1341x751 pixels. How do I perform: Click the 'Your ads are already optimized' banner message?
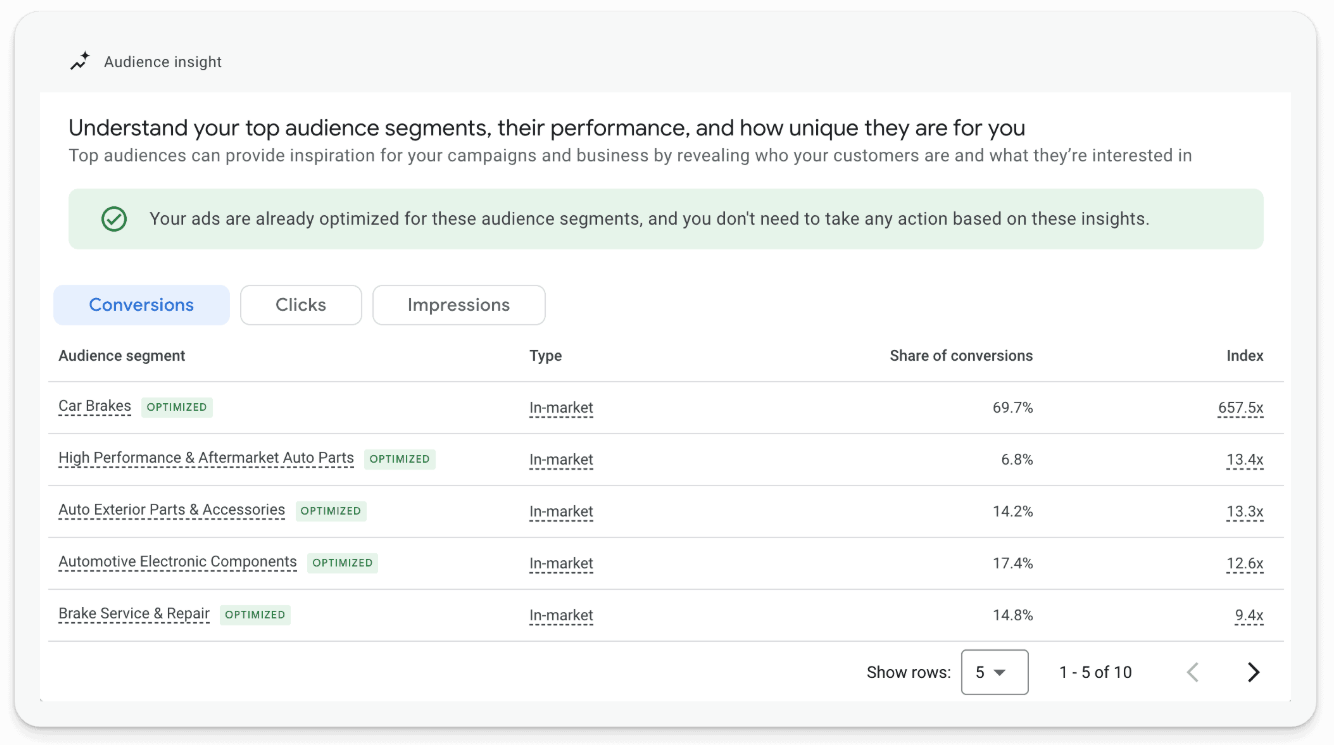point(649,219)
